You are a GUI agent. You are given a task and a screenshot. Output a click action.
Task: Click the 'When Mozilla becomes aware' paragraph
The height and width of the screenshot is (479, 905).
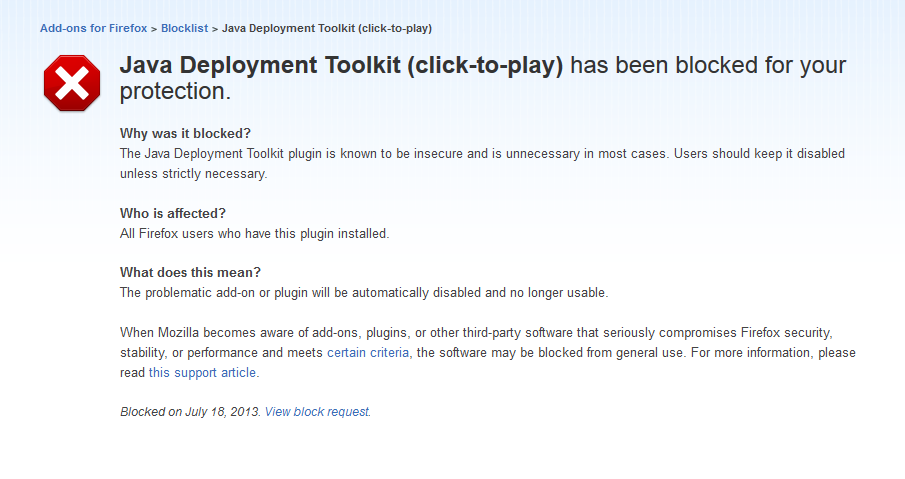coord(488,353)
